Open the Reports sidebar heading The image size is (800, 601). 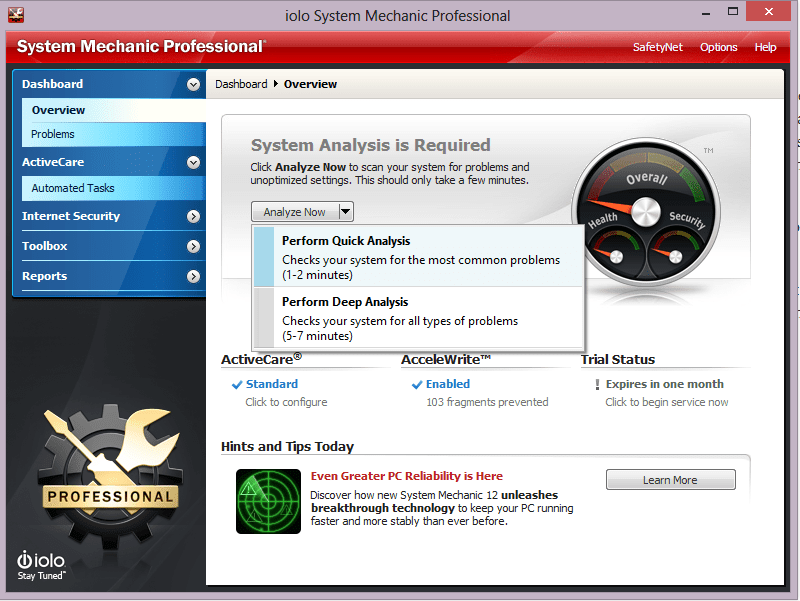point(44,277)
